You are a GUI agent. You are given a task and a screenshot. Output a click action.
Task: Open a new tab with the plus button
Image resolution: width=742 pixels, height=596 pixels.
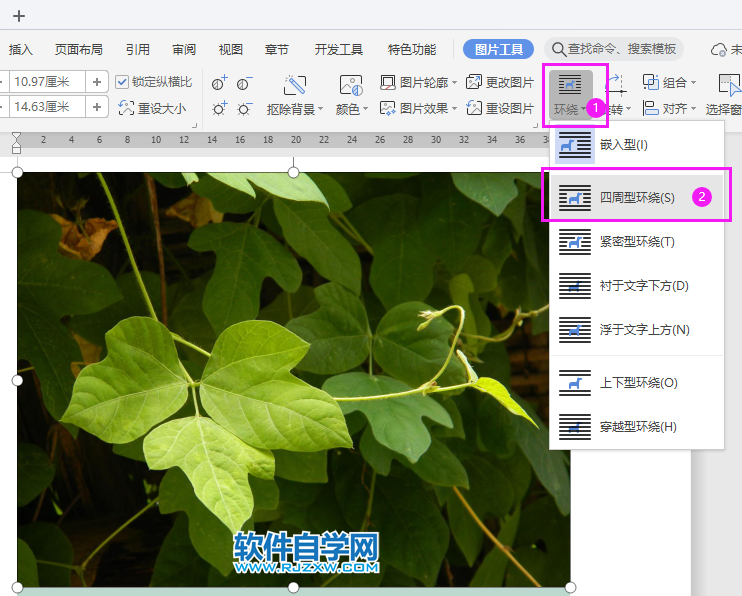click(x=19, y=16)
